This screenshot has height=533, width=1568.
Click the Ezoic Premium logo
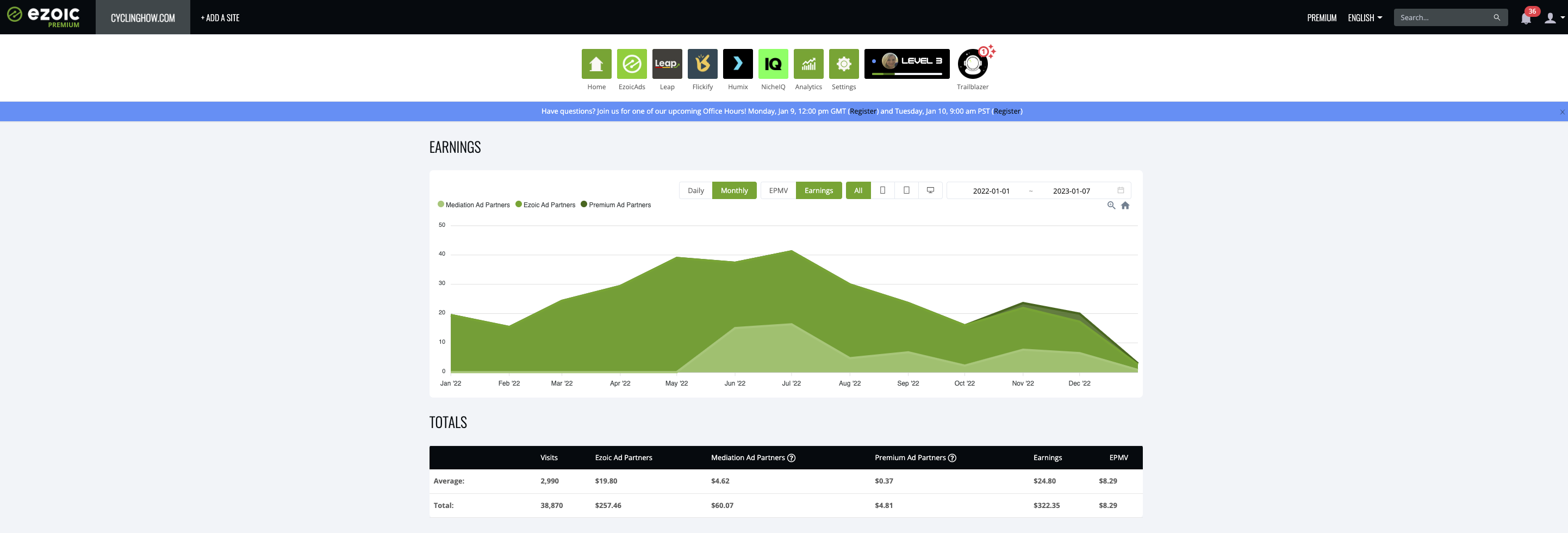pyautogui.click(x=44, y=17)
